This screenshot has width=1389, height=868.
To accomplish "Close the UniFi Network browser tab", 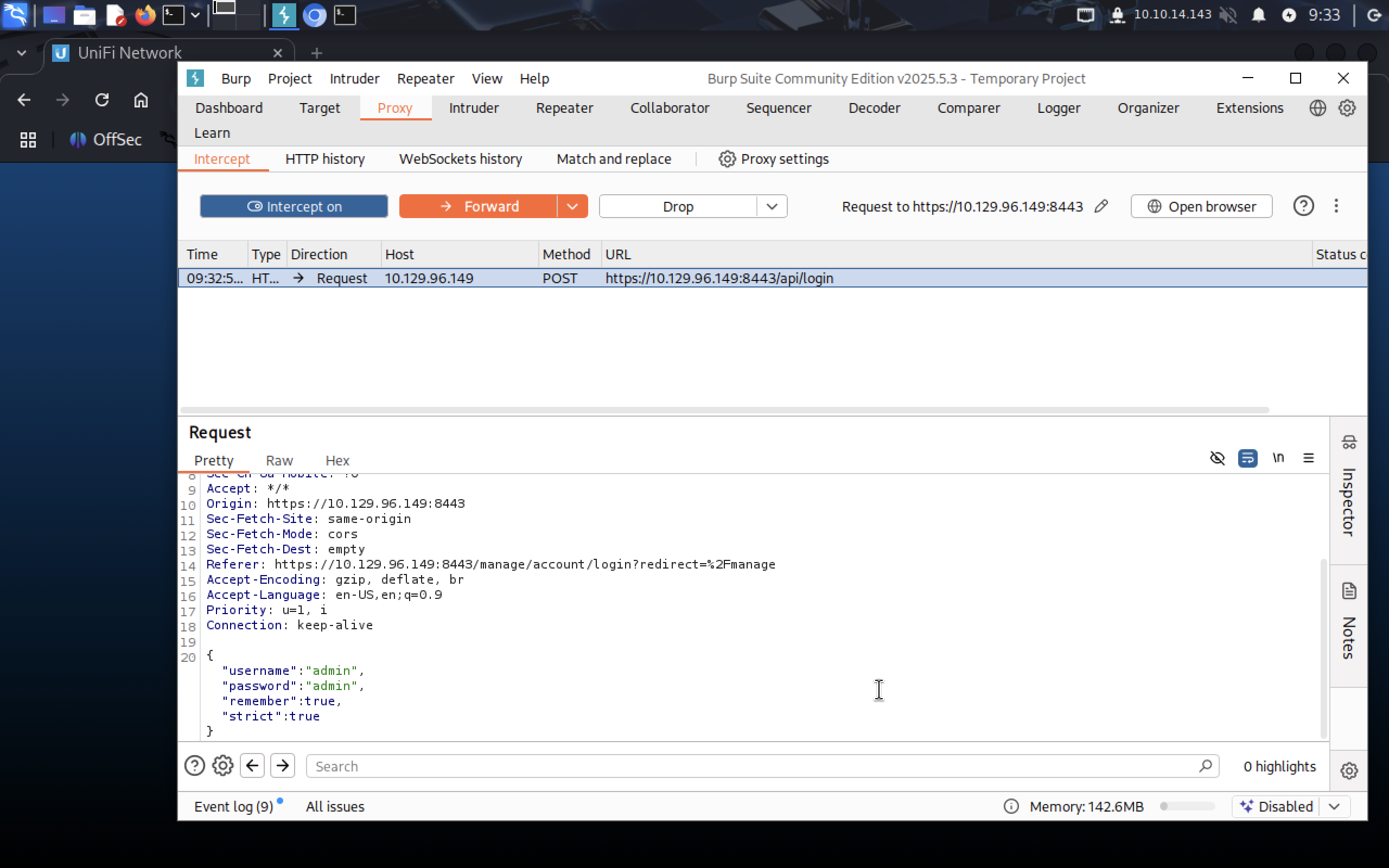I will 278,53.
